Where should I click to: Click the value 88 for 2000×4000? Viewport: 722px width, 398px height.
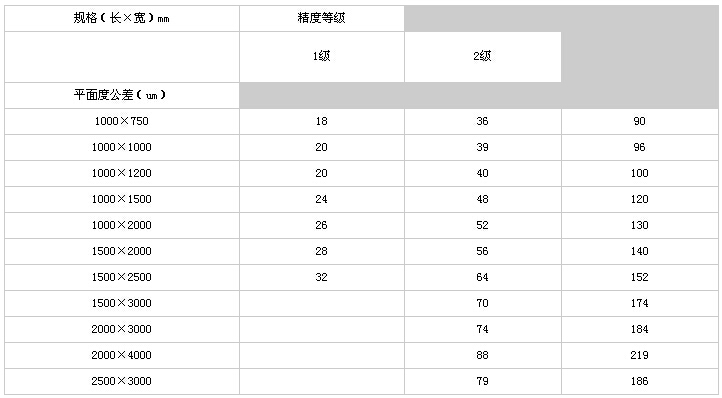tap(483, 355)
